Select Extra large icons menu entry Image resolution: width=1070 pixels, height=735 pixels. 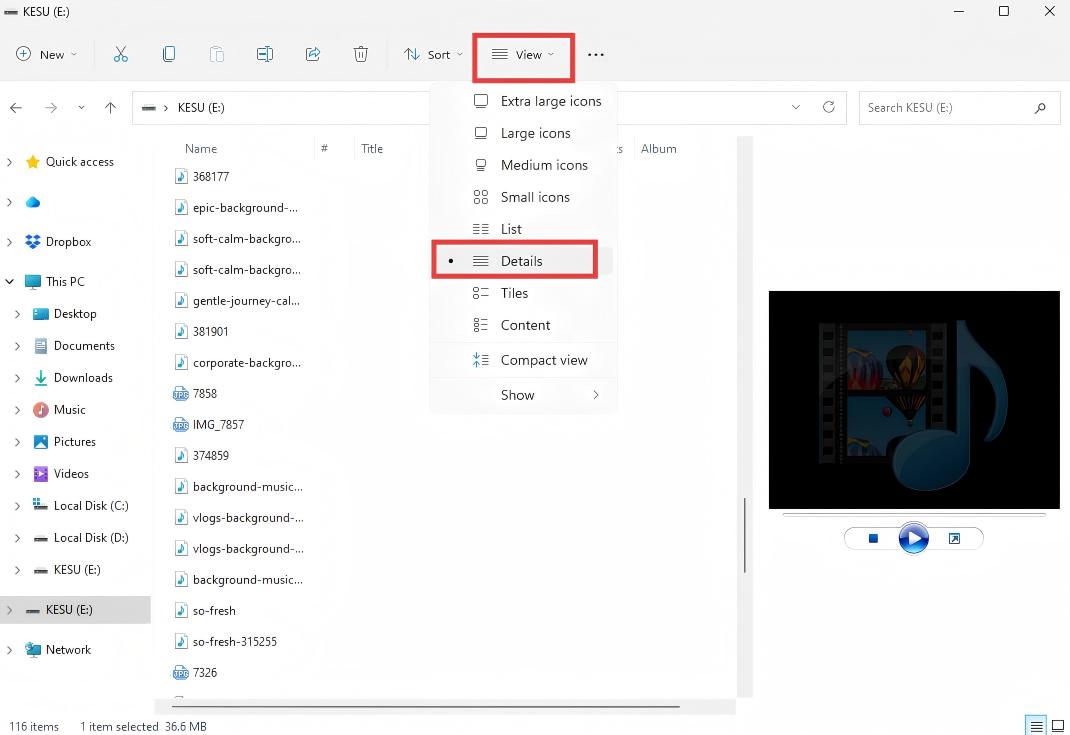(550, 101)
